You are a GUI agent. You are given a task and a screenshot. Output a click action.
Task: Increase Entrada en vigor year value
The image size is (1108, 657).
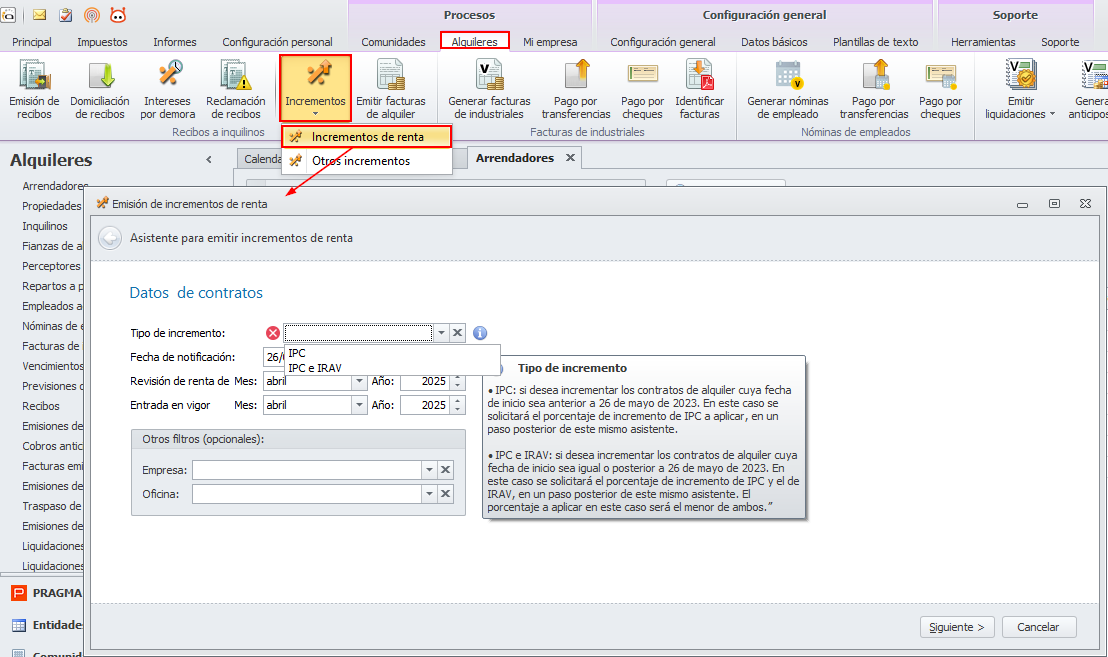click(459, 401)
